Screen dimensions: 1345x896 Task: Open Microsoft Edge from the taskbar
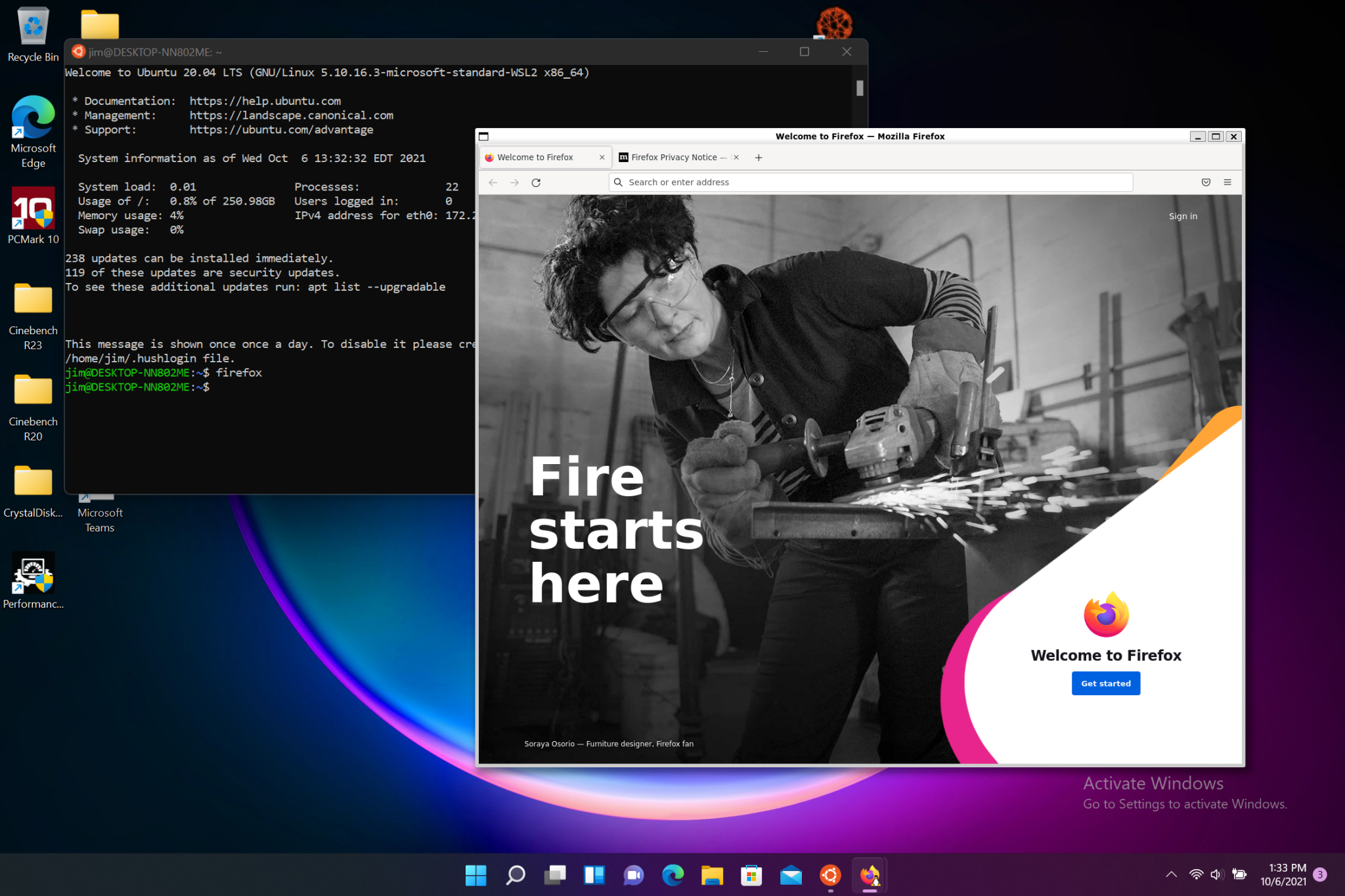pyautogui.click(x=672, y=875)
